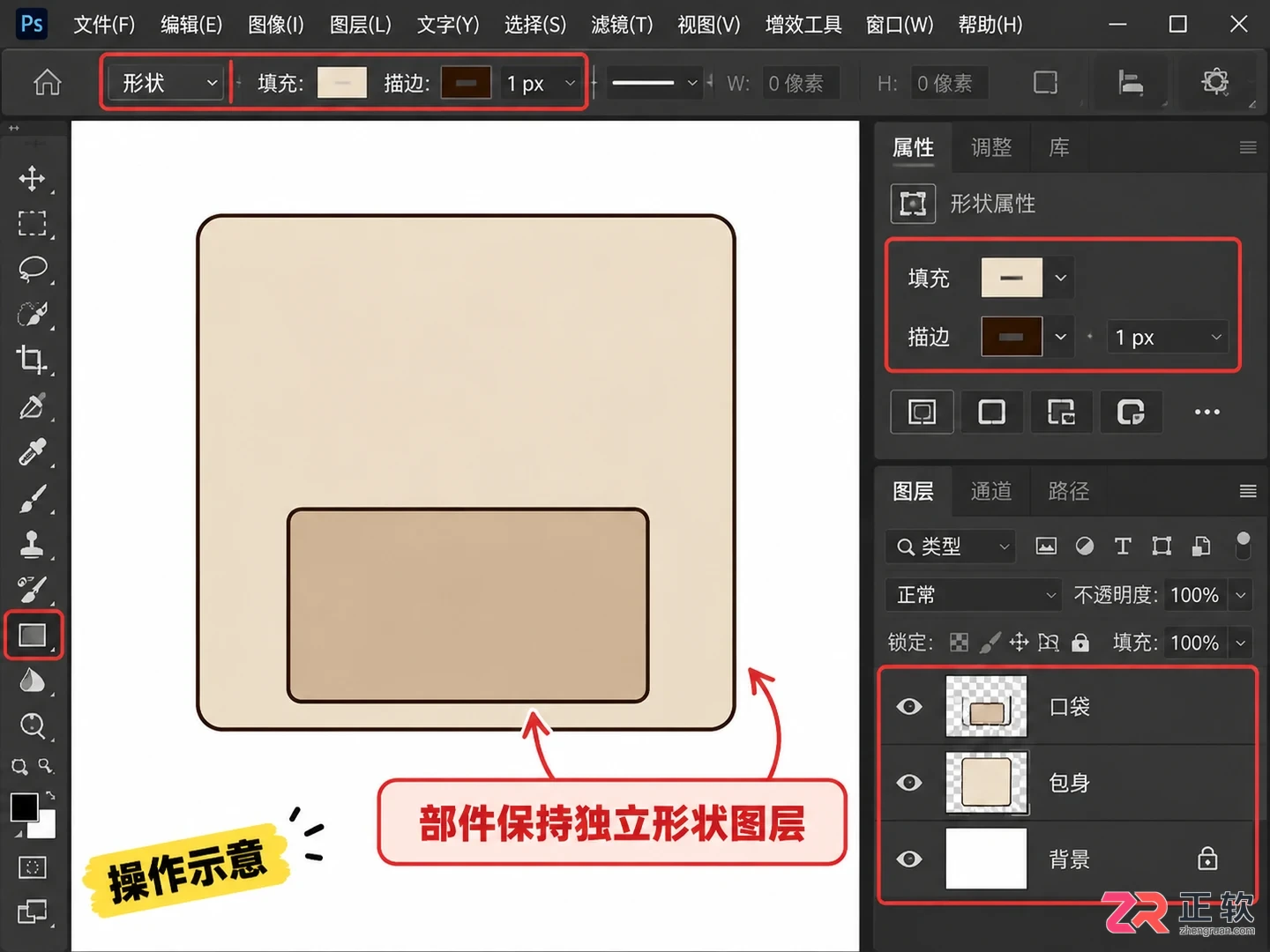Toggle lock position
The width and height of the screenshot is (1270, 952).
[1019, 643]
